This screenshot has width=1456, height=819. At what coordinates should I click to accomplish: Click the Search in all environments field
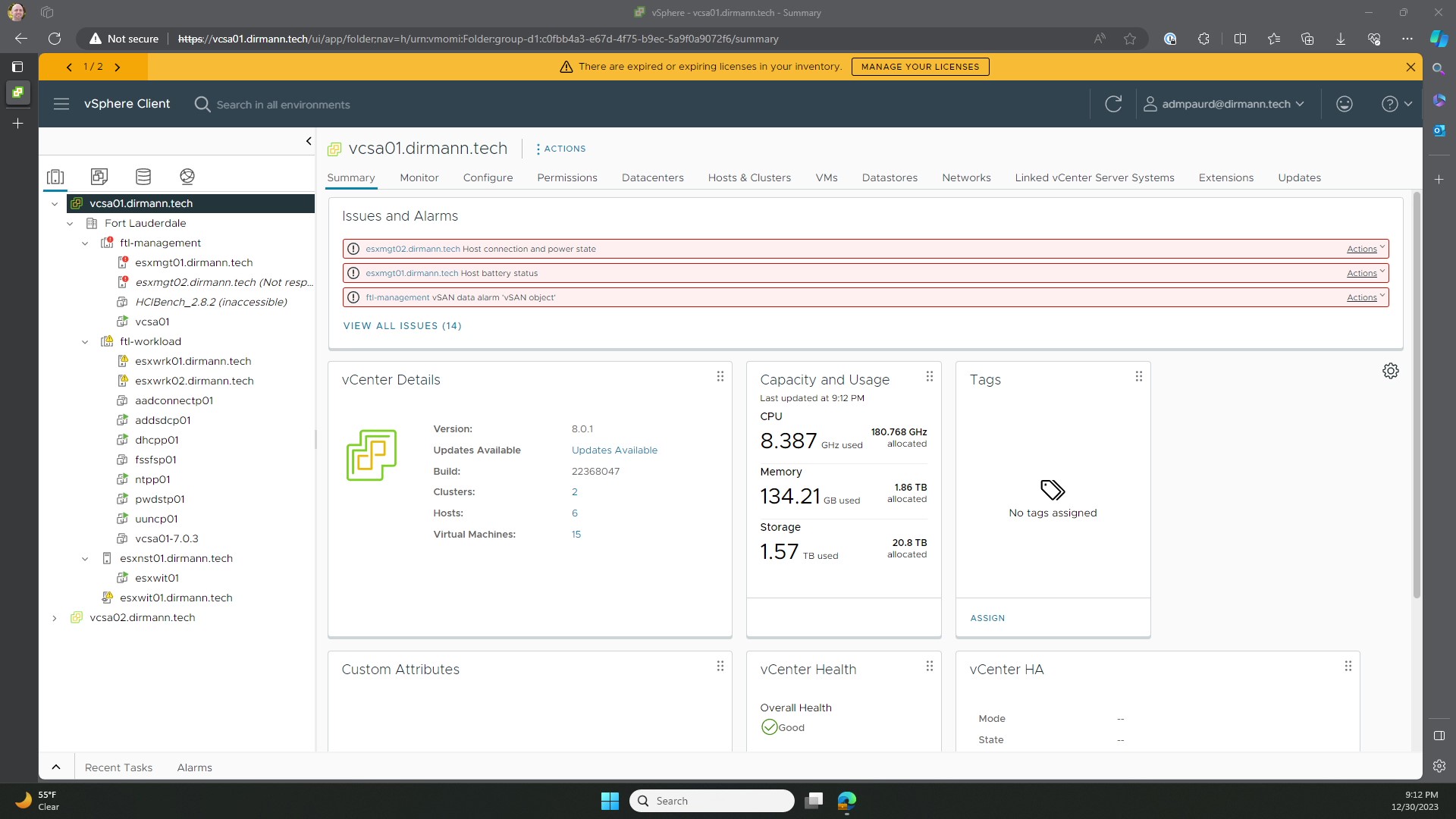(283, 105)
